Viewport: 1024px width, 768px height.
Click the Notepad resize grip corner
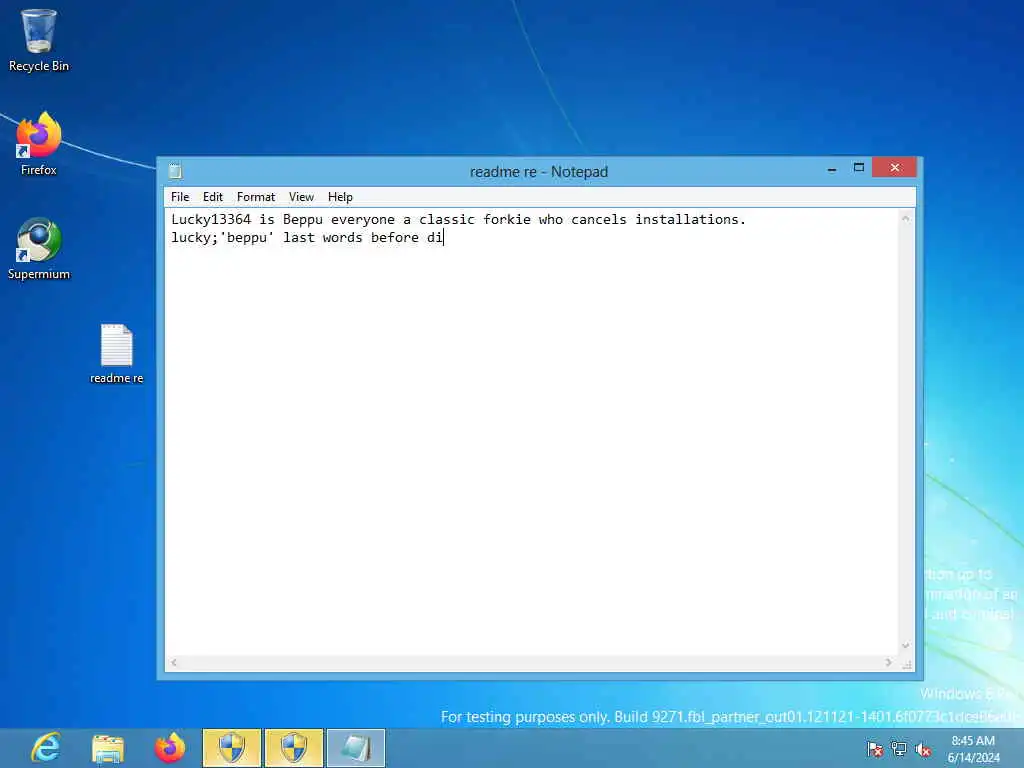pyautogui.click(x=907, y=664)
